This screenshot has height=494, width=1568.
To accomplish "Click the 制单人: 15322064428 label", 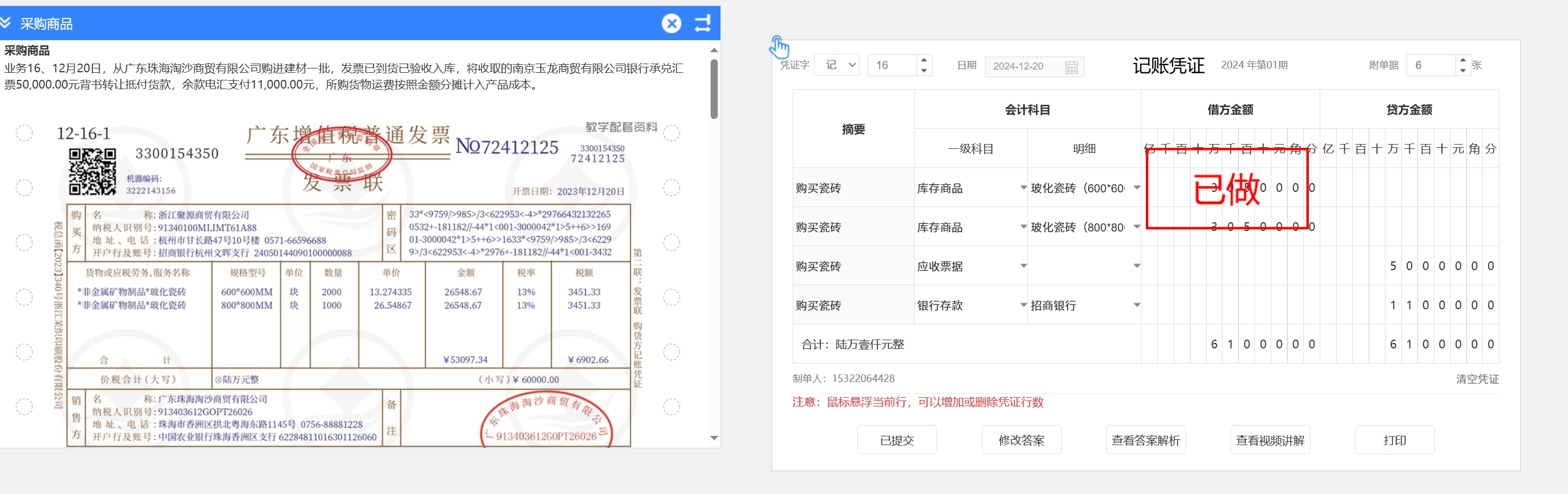I will (843, 378).
